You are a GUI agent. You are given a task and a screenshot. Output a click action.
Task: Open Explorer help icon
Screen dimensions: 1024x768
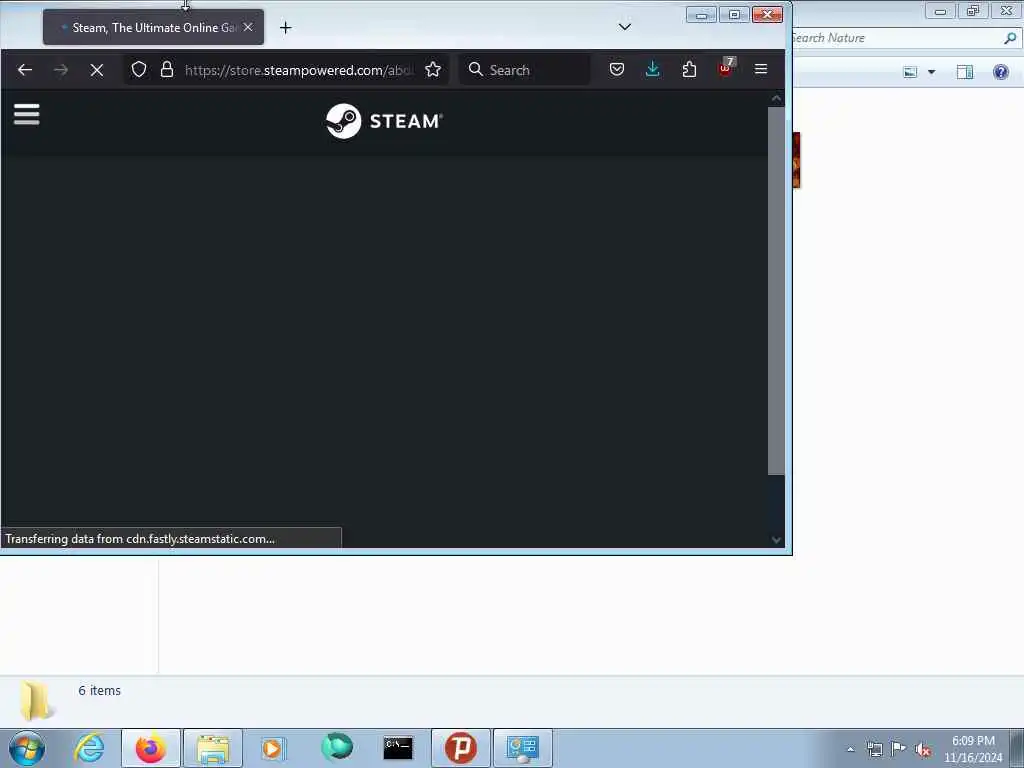point(1000,72)
